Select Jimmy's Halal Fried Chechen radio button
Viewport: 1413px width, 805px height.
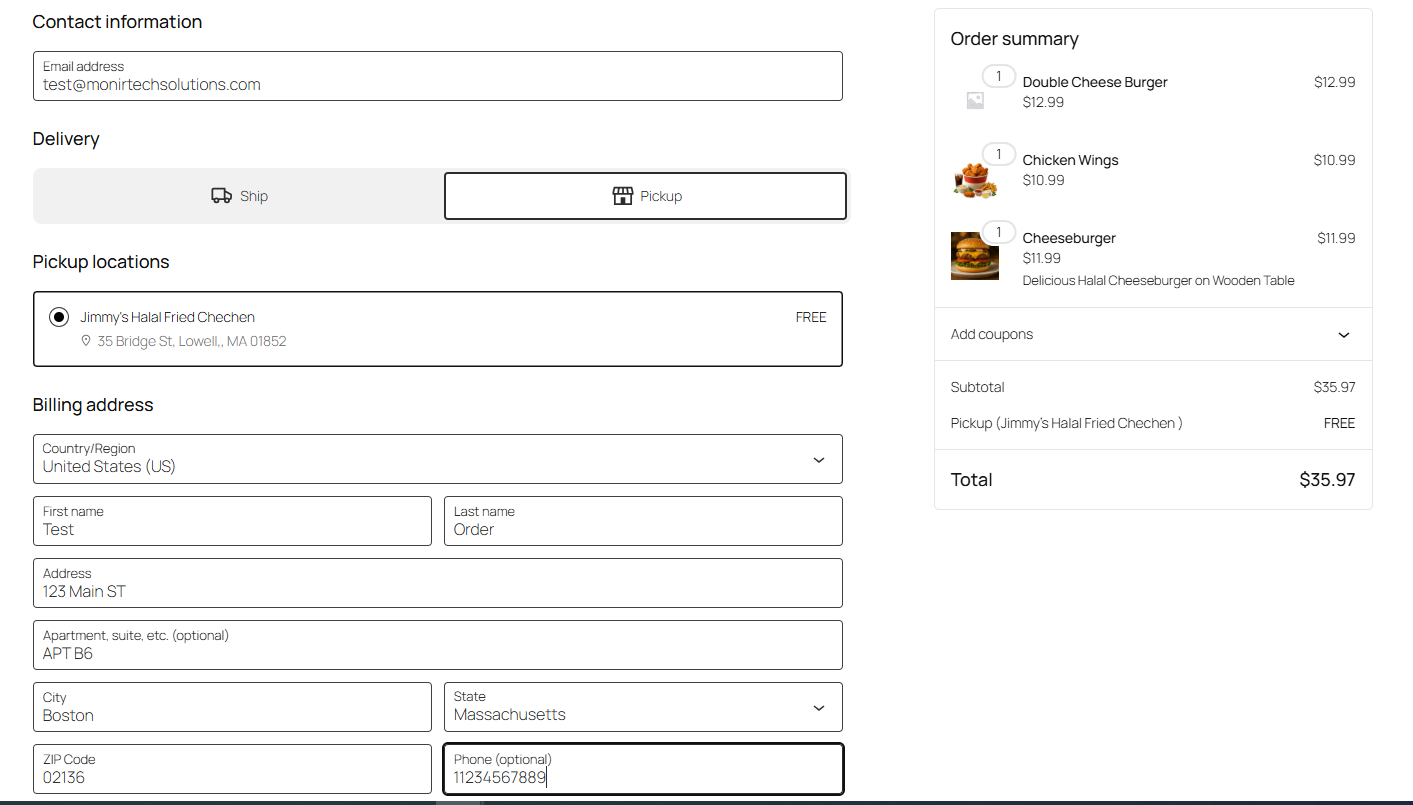(59, 317)
